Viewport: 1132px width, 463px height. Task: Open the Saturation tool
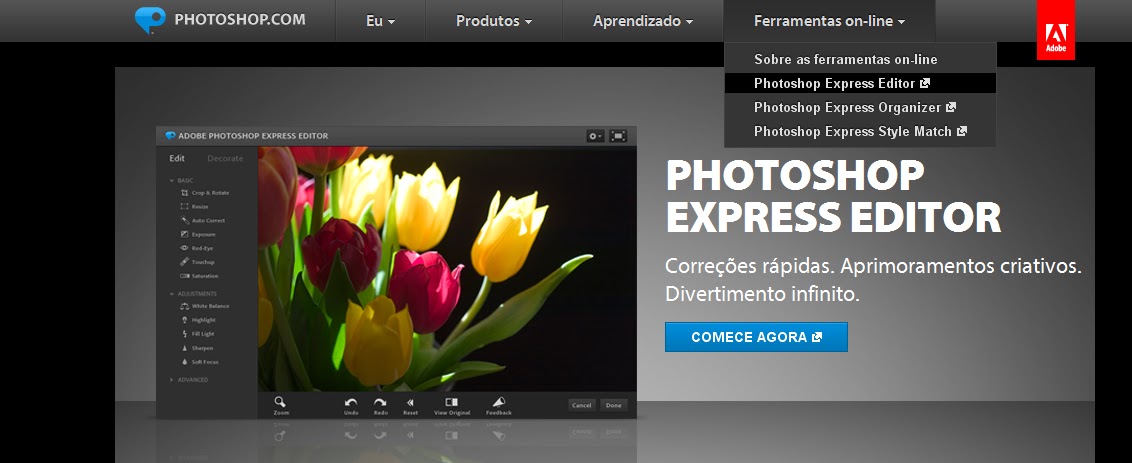coord(199,276)
